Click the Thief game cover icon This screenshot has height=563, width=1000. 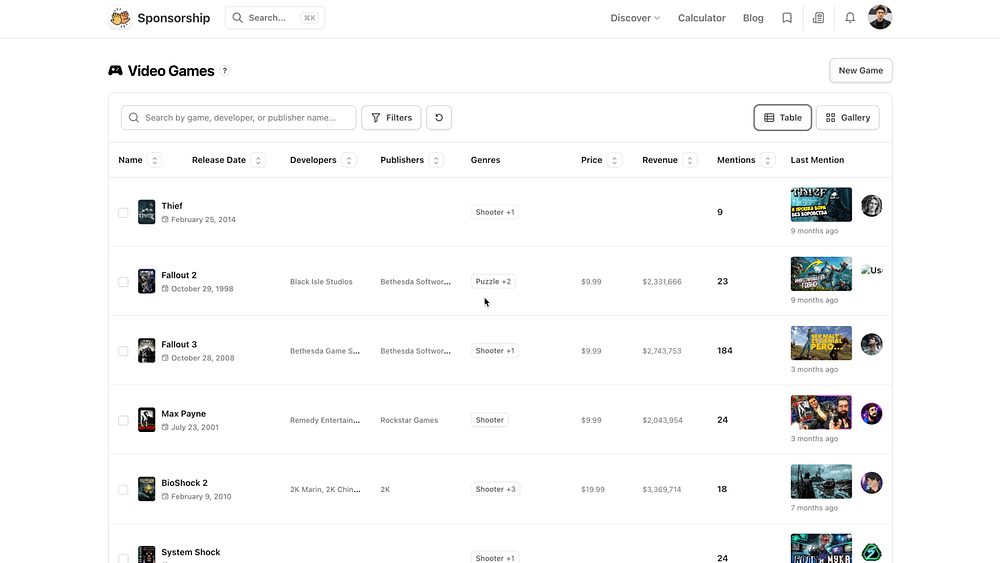[147, 212]
